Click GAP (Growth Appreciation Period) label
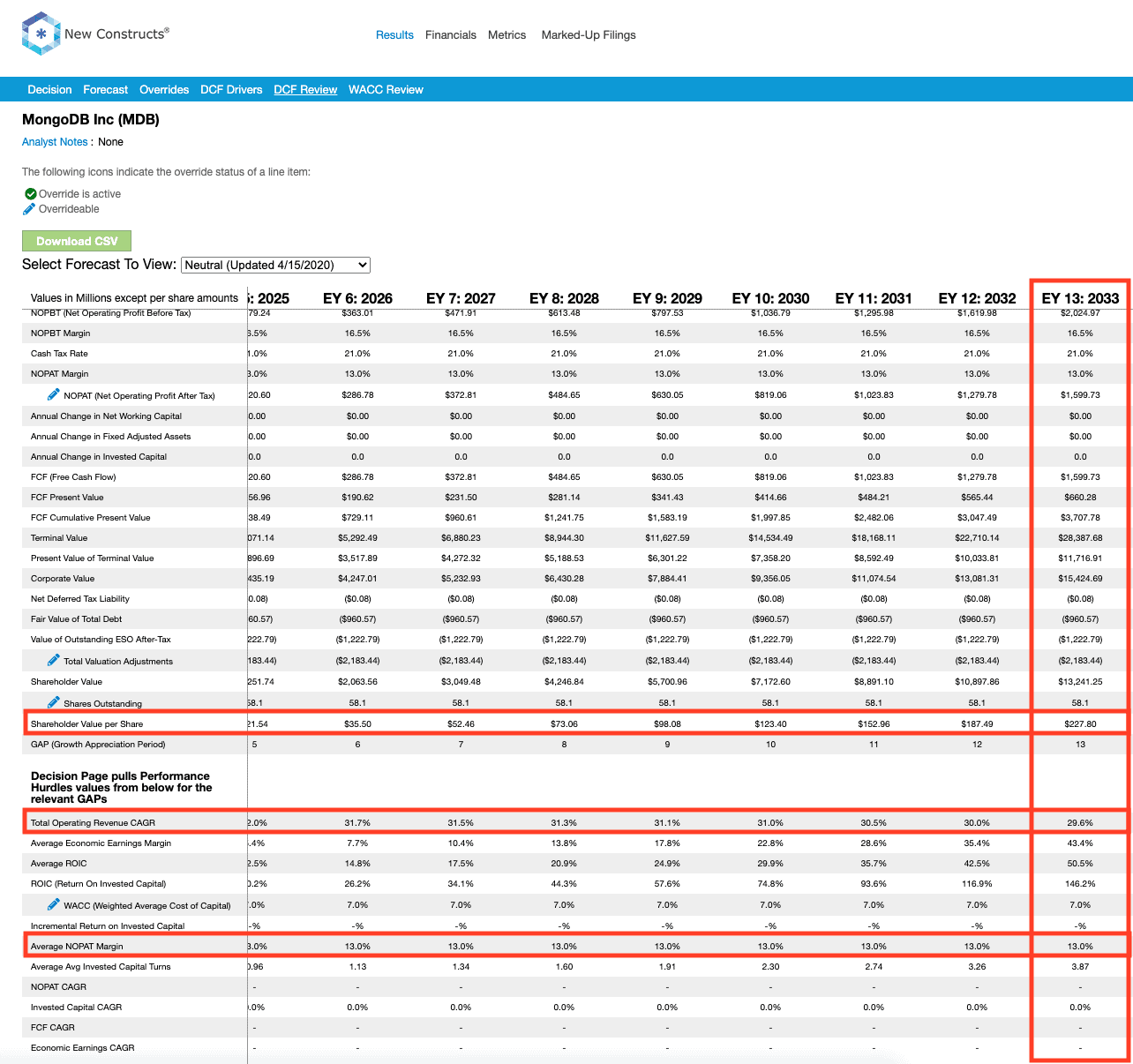This screenshot has height=1064, width=1133. (x=98, y=745)
